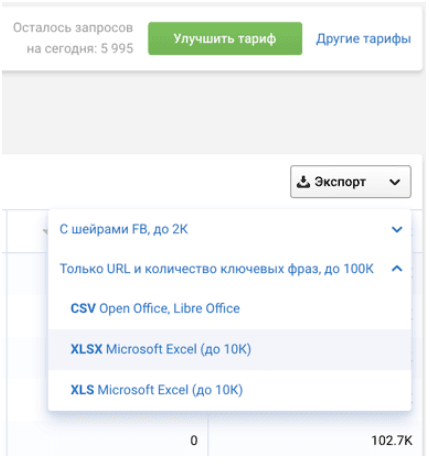Click the green Улучшить тариф button

point(225,39)
